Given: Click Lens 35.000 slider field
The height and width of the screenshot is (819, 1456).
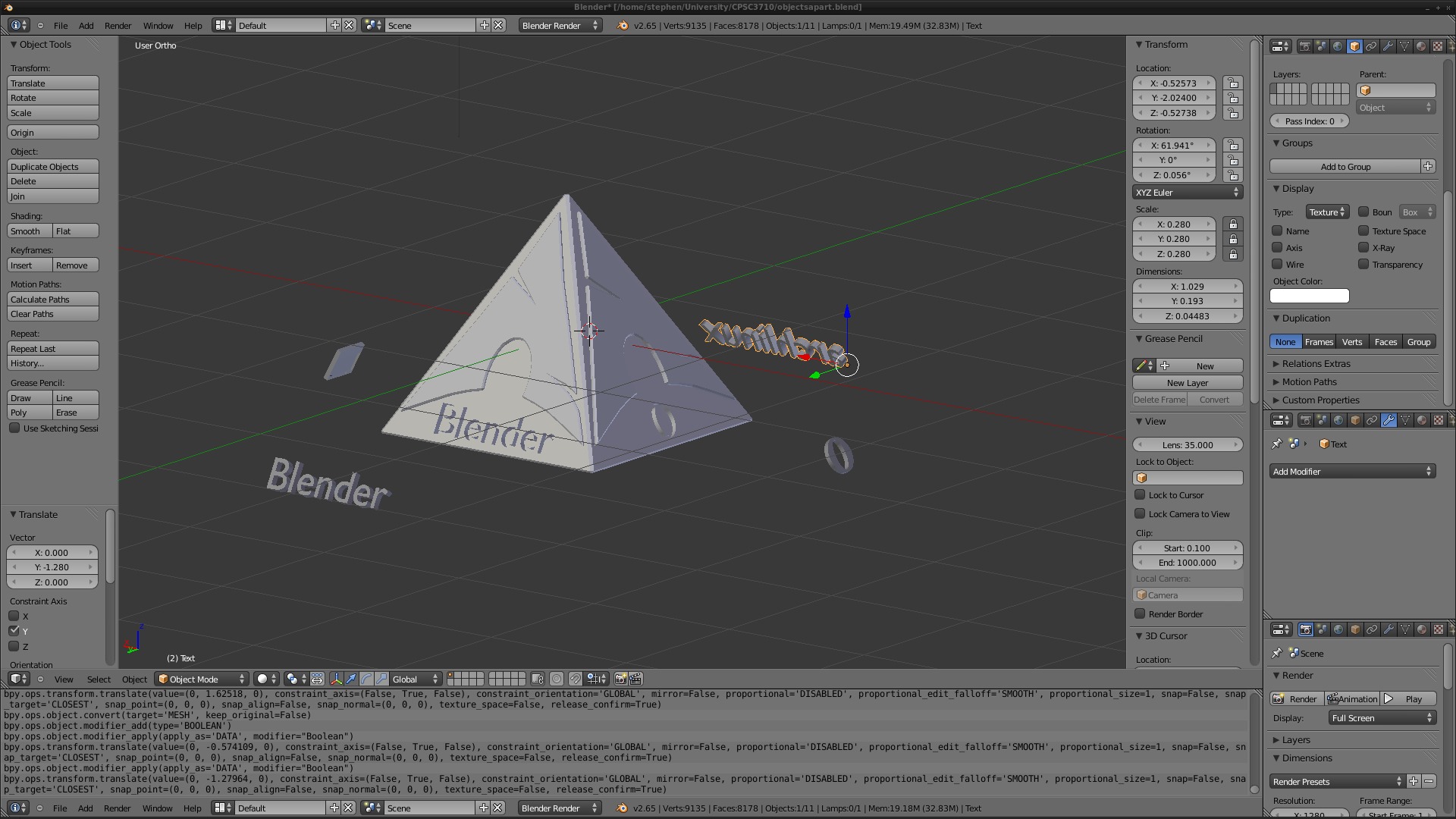Looking at the screenshot, I should (1188, 445).
